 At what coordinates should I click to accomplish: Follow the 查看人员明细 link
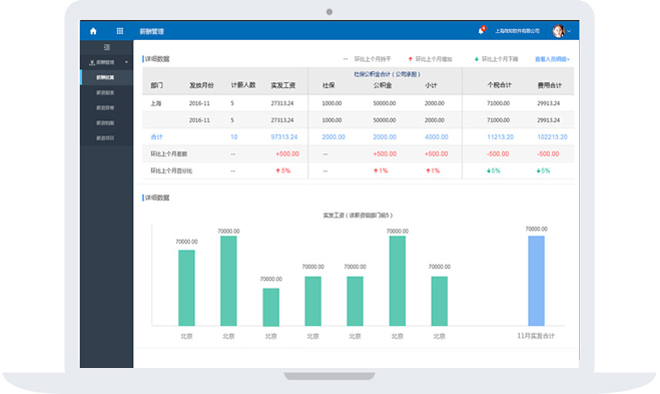click(x=552, y=59)
